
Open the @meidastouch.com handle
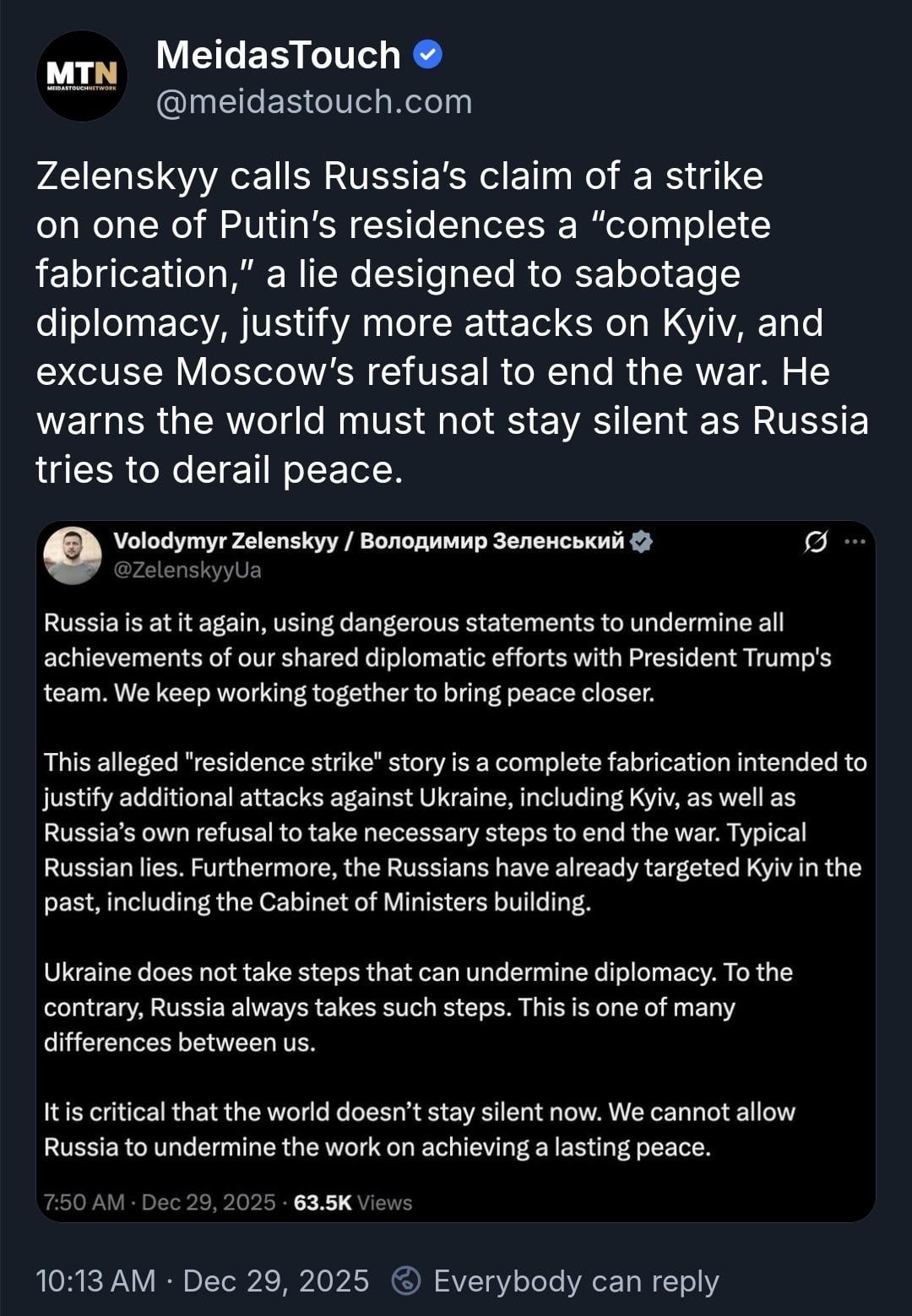pyautogui.click(x=314, y=102)
